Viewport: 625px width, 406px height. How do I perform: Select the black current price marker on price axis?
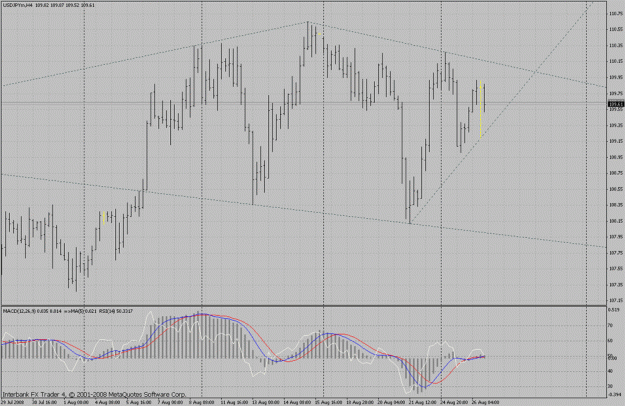click(616, 104)
